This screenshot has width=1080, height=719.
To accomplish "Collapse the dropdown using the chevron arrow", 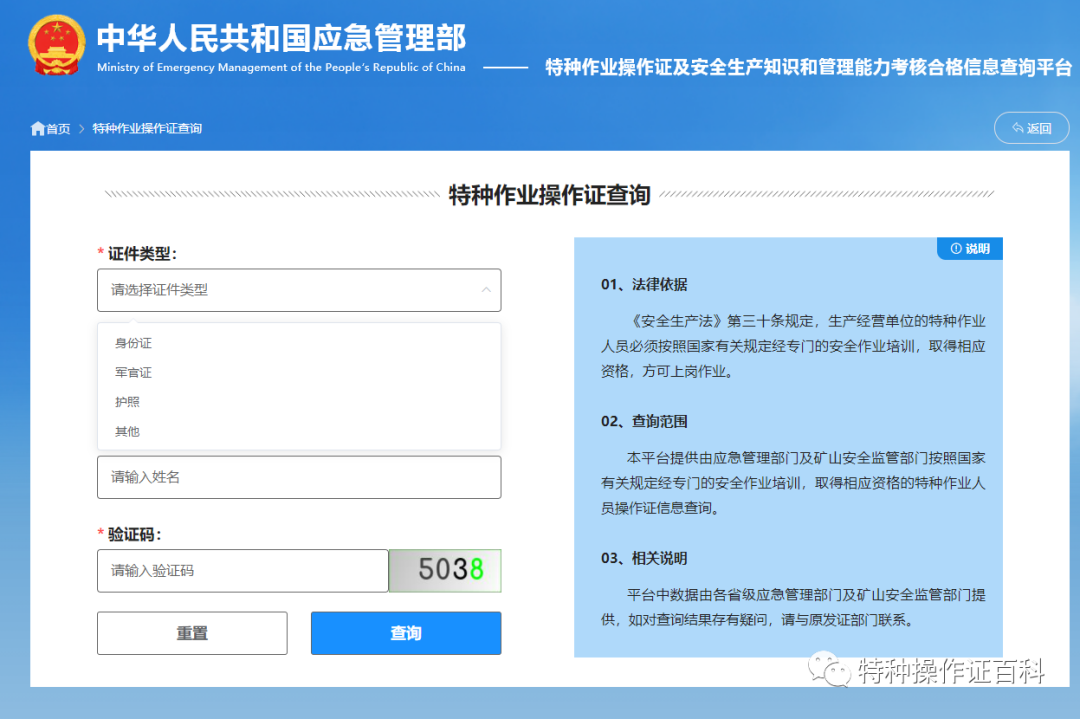I will coord(486,290).
